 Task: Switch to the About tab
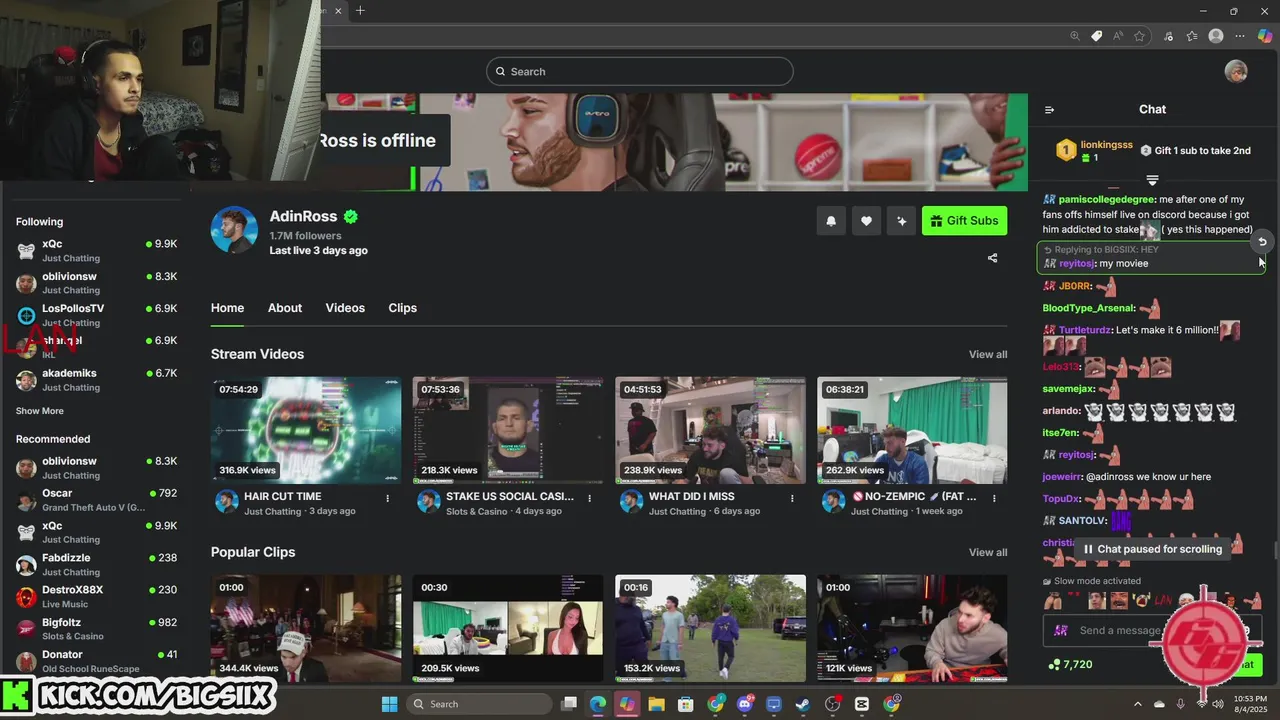(285, 308)
